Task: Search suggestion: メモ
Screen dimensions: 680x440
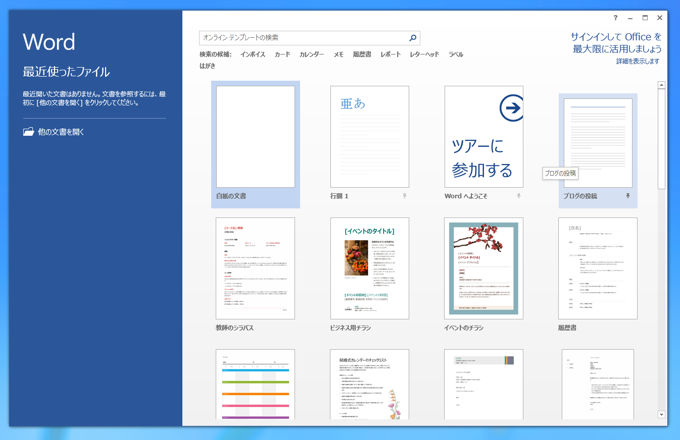Action: point(338,54)
